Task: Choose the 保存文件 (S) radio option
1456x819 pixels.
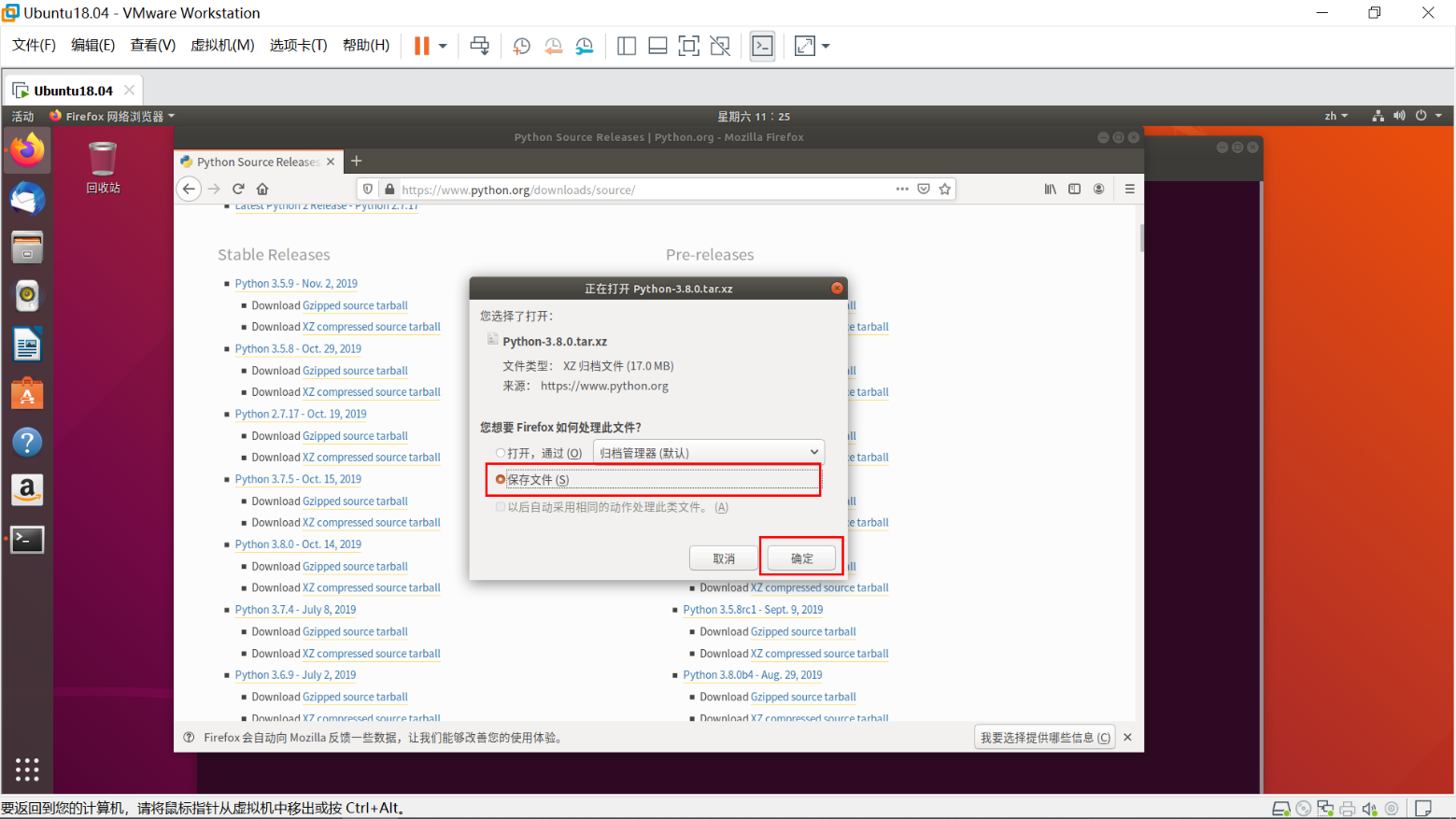Action: [x=501, y=479]
